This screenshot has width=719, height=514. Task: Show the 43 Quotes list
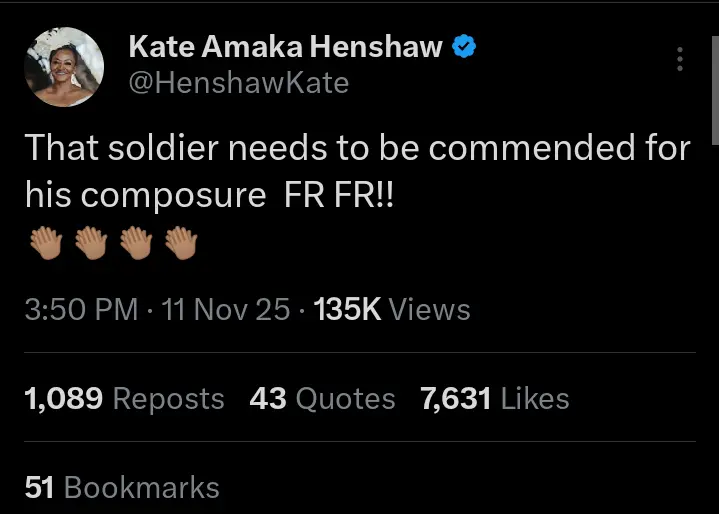[322, 399]
